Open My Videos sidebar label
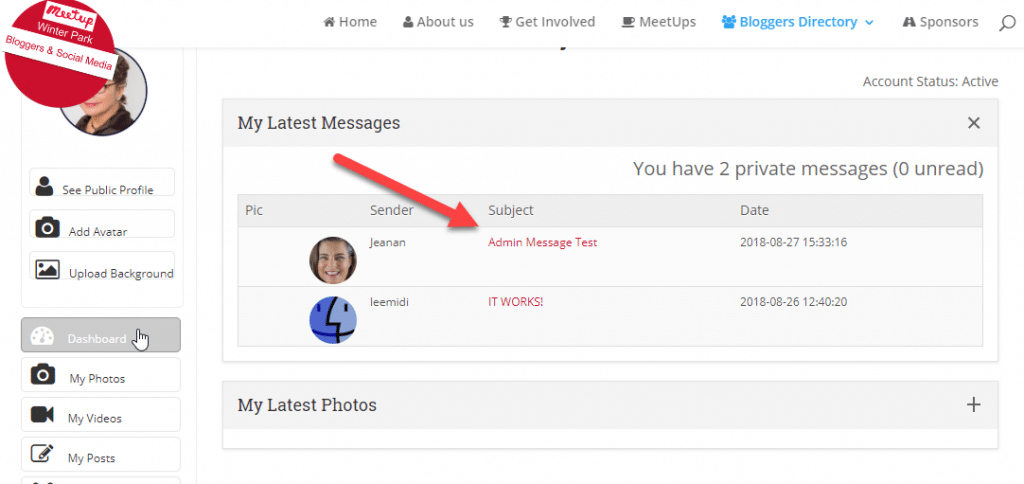Screen dimensions: 1024x484 tap(95, 419)
